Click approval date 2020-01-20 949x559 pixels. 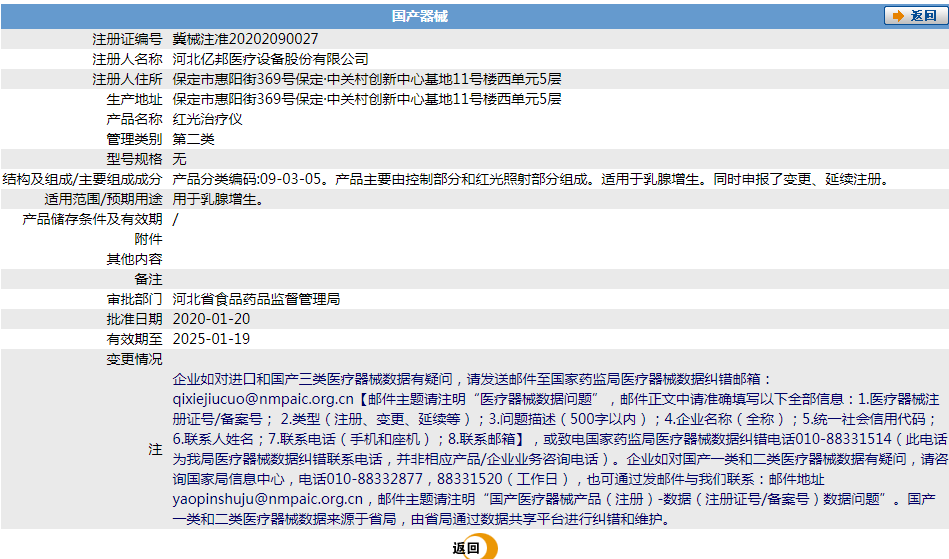[x=211, y=319]
